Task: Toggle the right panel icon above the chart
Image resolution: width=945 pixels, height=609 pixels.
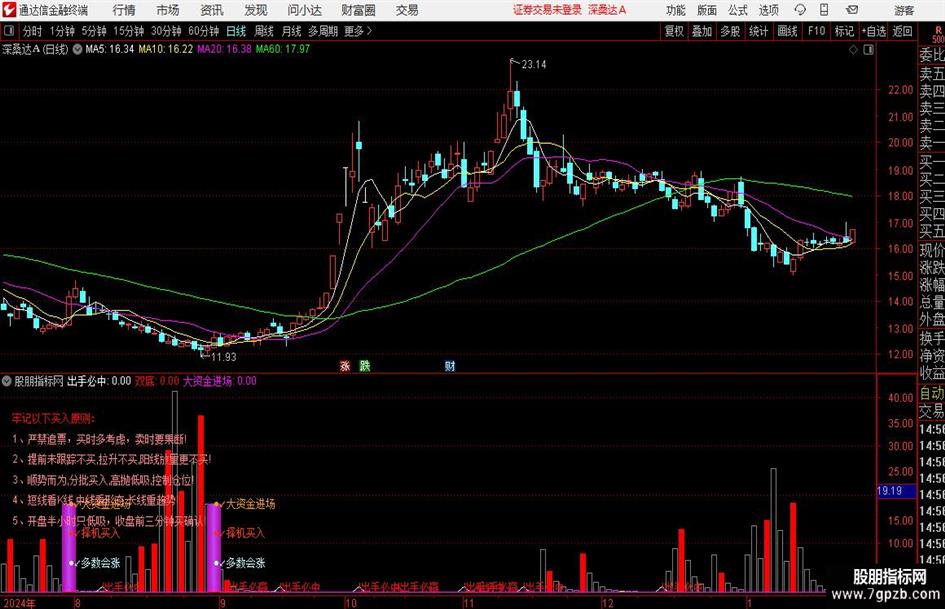Action: [868, 50]
